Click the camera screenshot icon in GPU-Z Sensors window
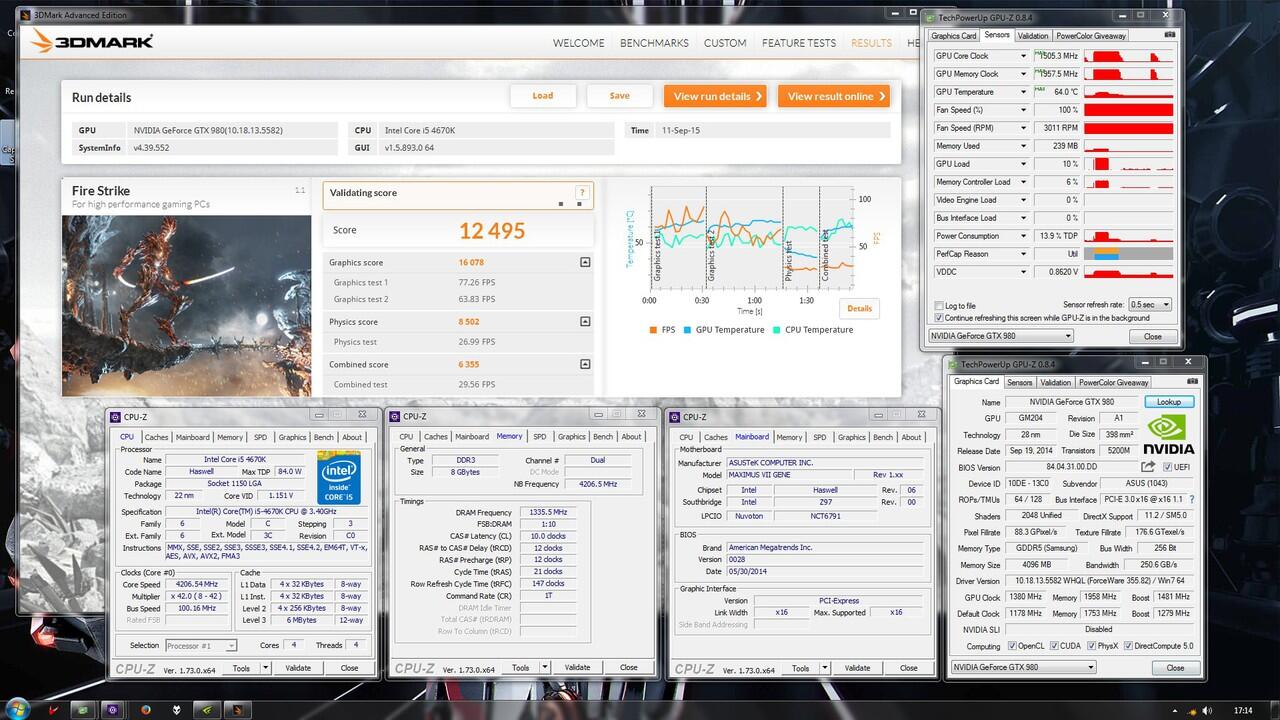Viewport: 1280px width, 720px height. tap(1170, 35)
